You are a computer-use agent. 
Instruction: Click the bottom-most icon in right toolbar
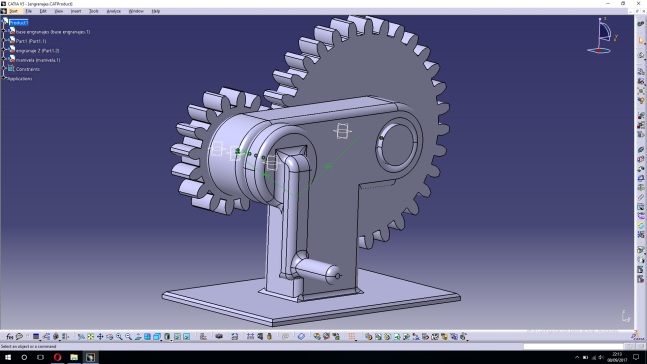641,279
